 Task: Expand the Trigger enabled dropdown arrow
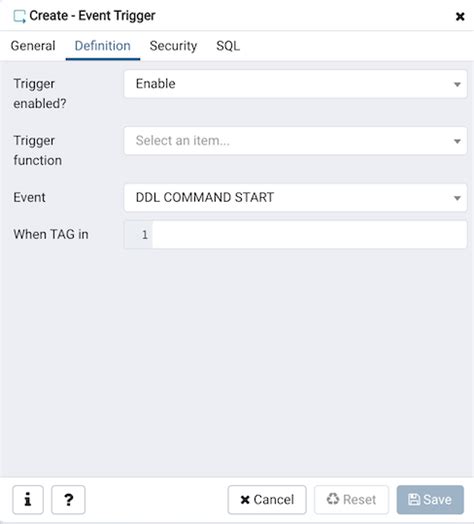457,84
